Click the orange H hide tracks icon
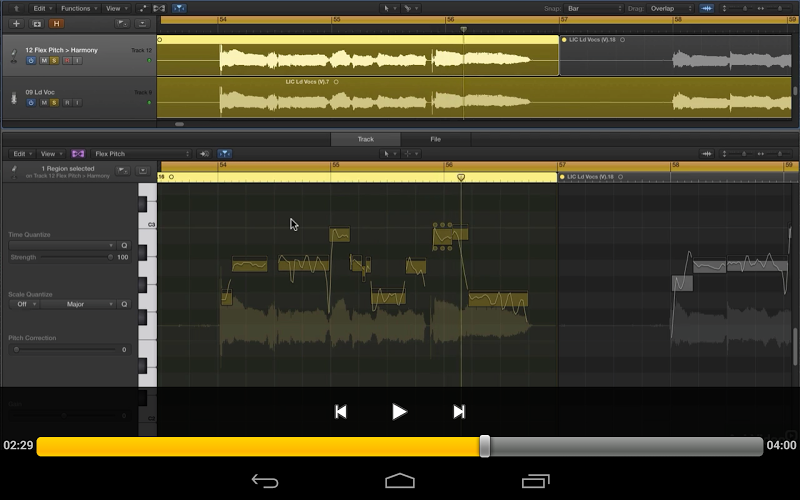The height and width of the screenshot is (500, 800). pos(56,23)
